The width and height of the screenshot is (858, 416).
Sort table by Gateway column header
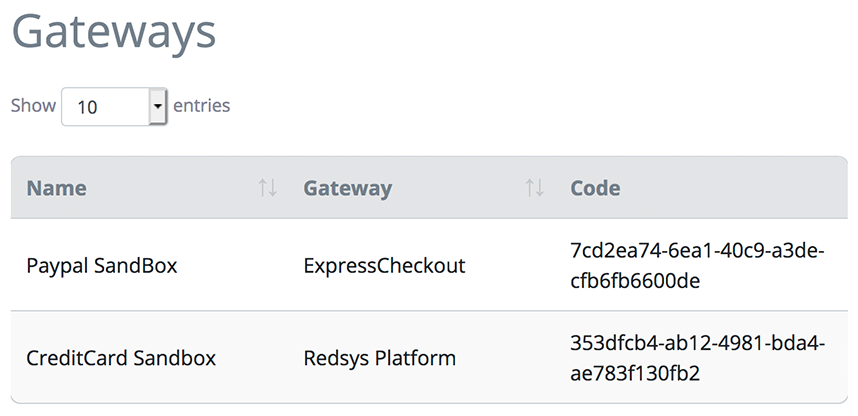click(x=347, y=188)
